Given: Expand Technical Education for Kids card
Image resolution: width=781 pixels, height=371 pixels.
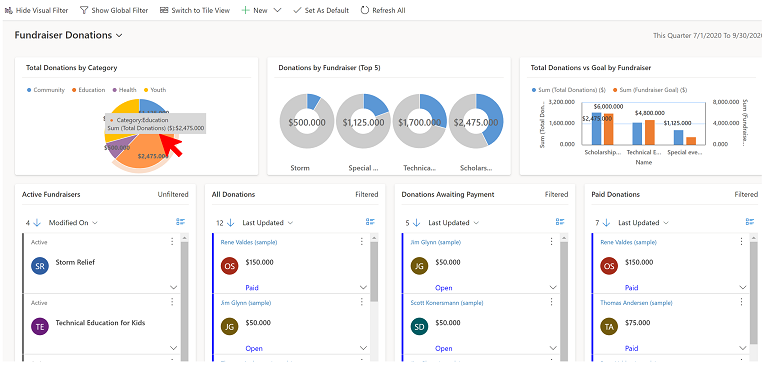Looking at the screenshot, I should [x=174, y=348].
